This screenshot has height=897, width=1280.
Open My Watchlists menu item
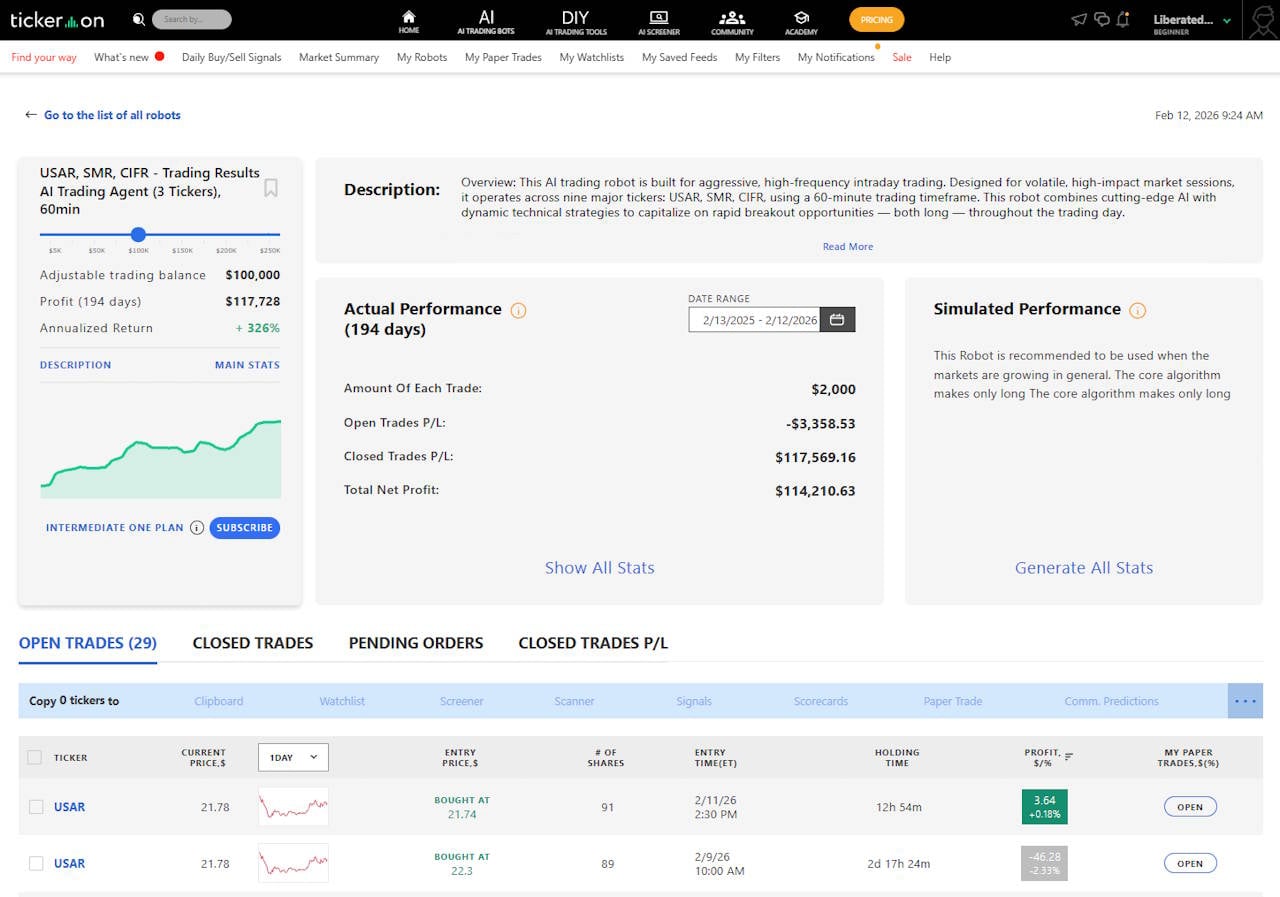(x=592, y=57)
